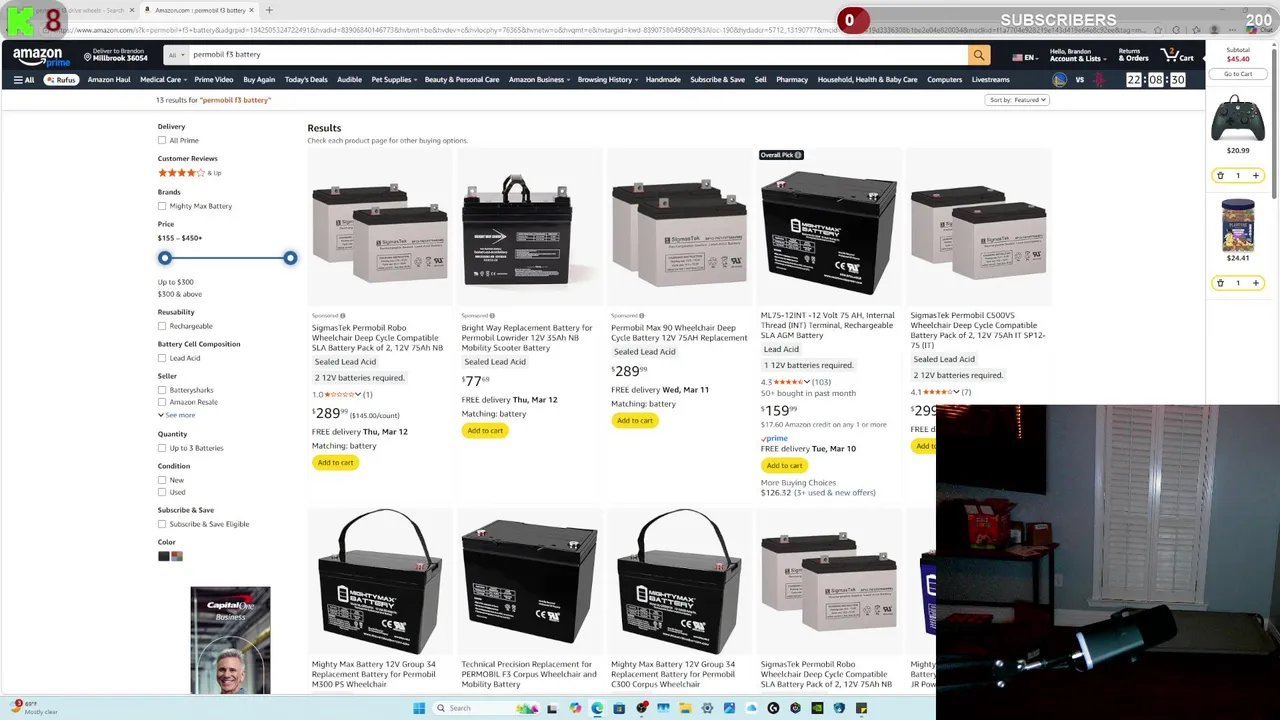The image size is (1280, 720).
Task: Open Microsoft Edge from taskbar
Action: [x=597, y=708]
